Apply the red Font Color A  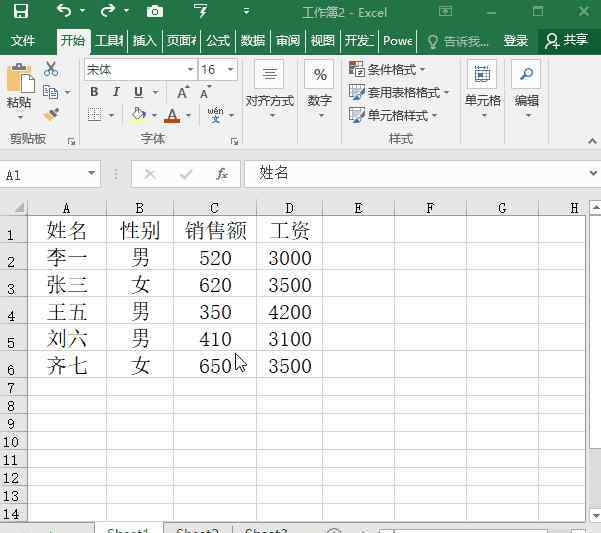click(x=172, y=115)
